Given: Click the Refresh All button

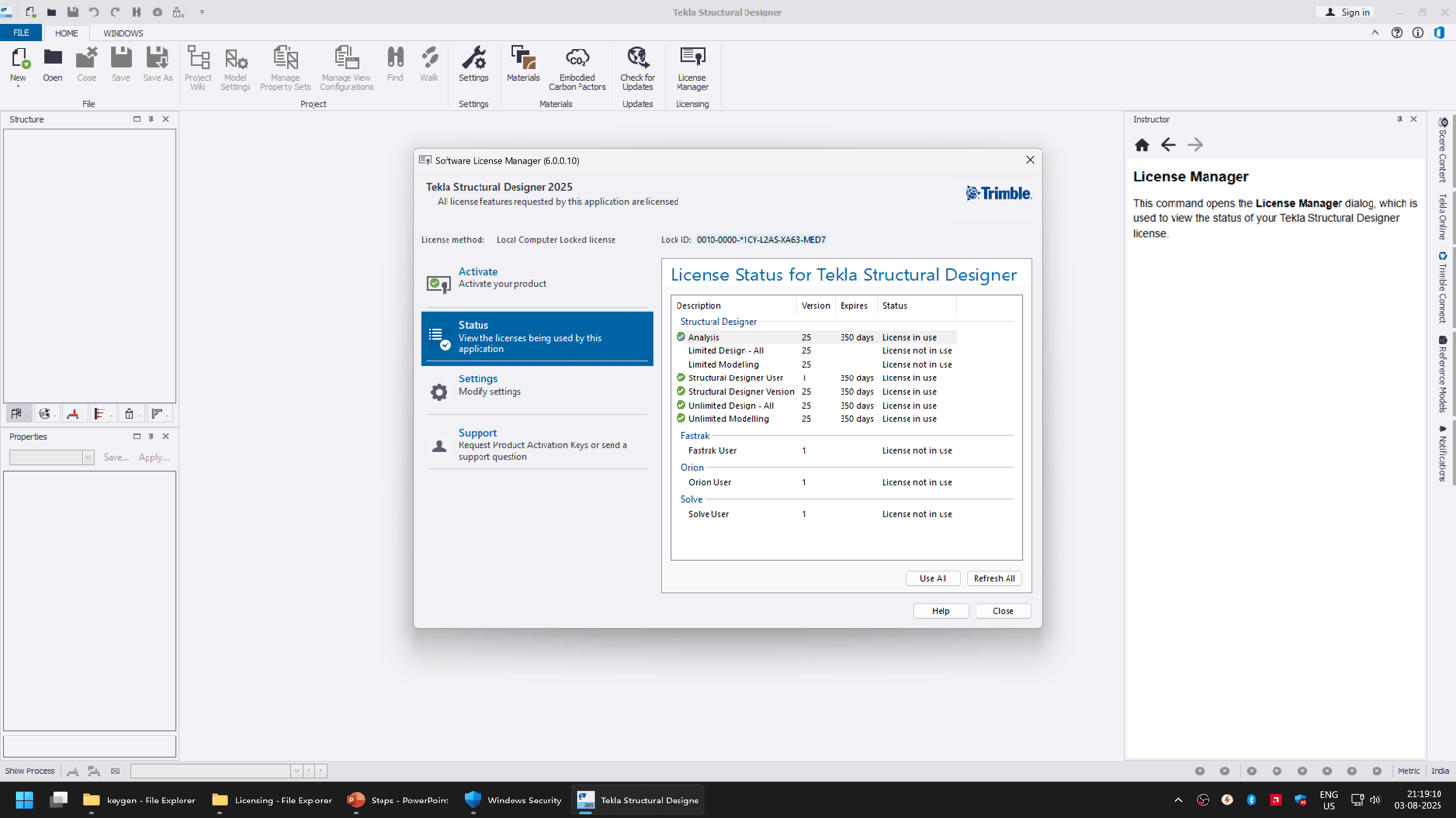Looking at the screenshot, I should [994, 578].
